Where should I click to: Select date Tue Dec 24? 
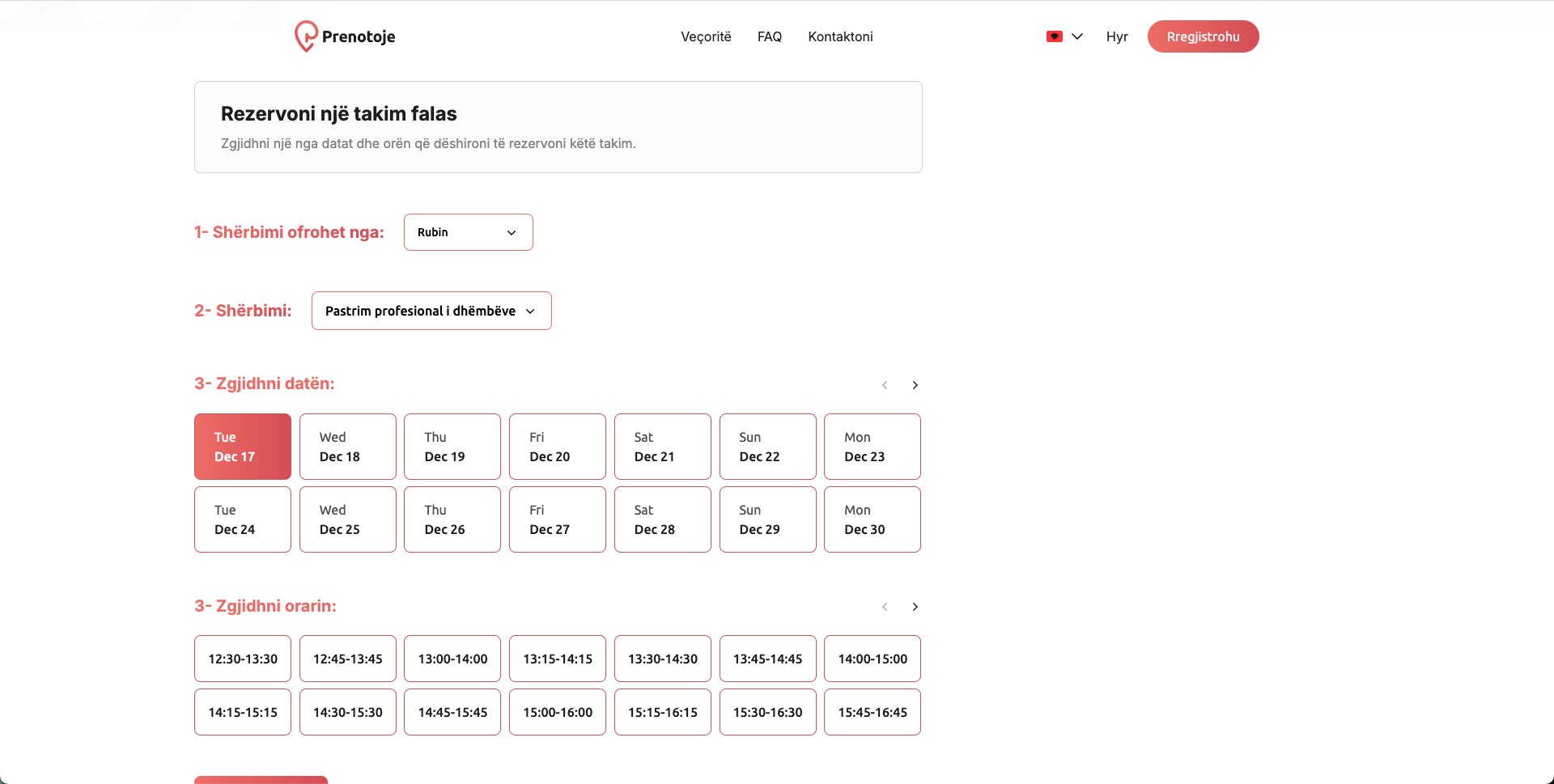pyautogui.click(x=243, y=519)
